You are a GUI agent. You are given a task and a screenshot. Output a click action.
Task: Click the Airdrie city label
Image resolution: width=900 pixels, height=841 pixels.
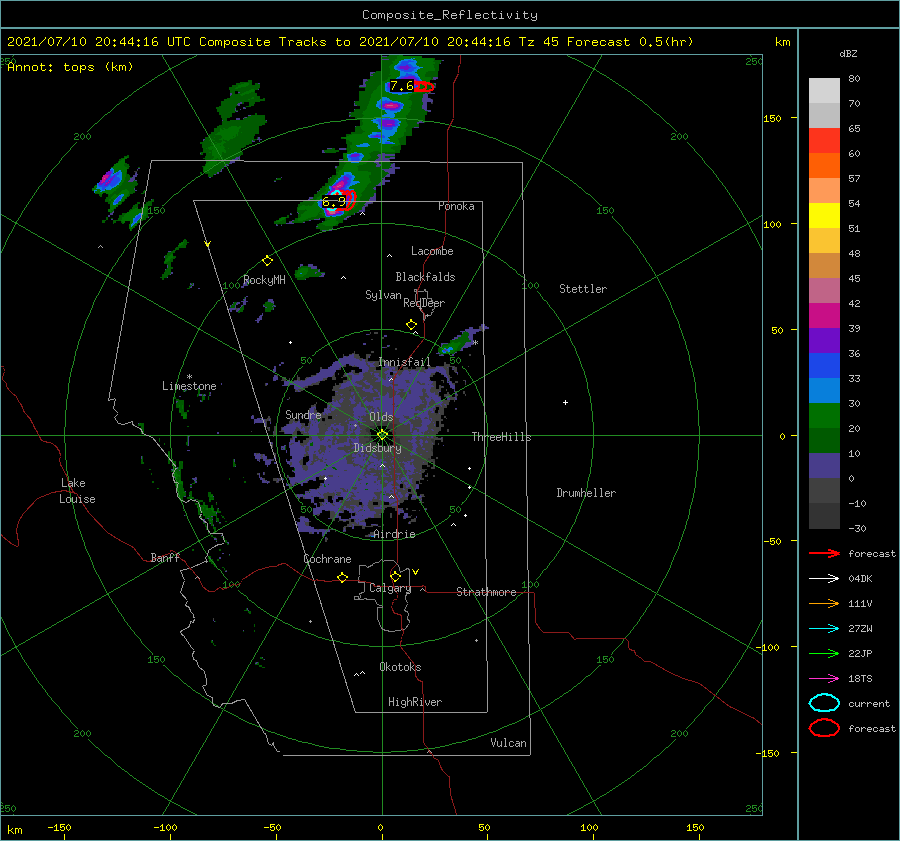pos(394,534)
